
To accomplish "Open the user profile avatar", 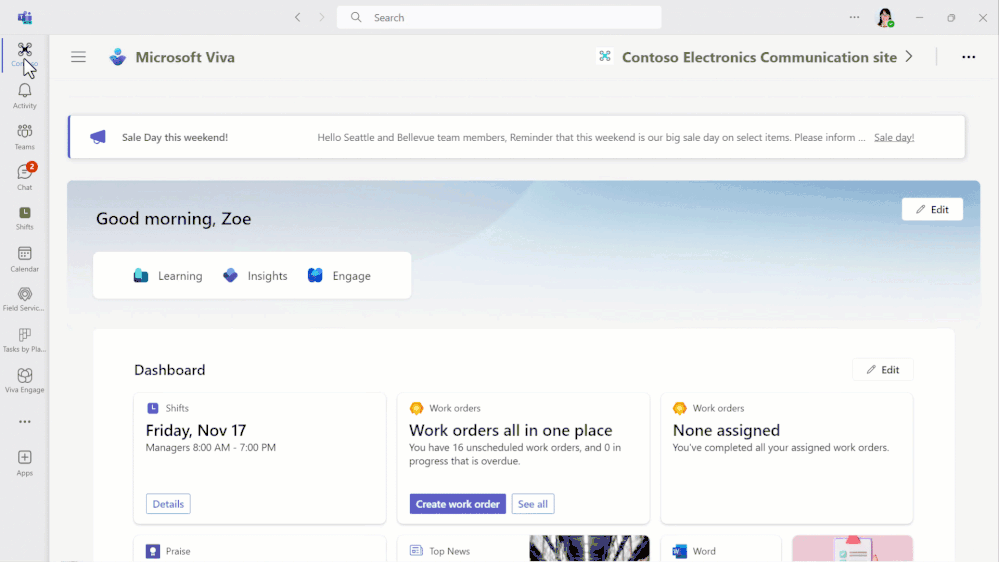I will (x=885, y=18).
